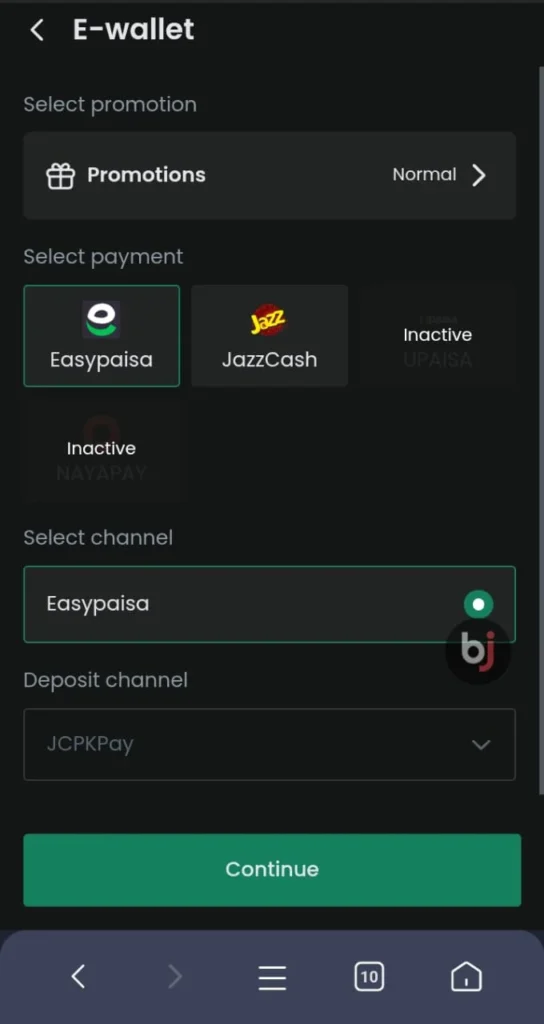The image size is (544, 1024).
Task: Tap the inactive UPAISA payment tile
Action: (438, 336)
